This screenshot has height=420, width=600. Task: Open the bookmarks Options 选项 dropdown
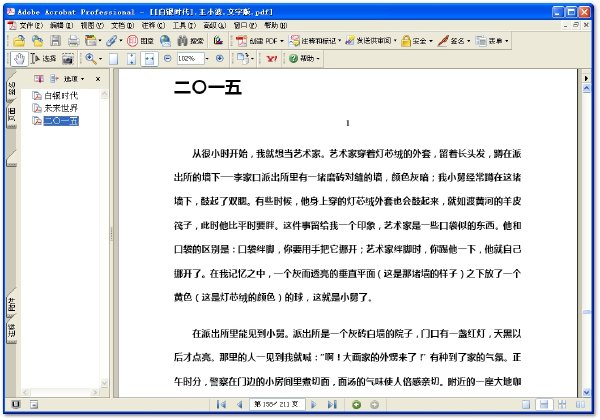point(74,79)
